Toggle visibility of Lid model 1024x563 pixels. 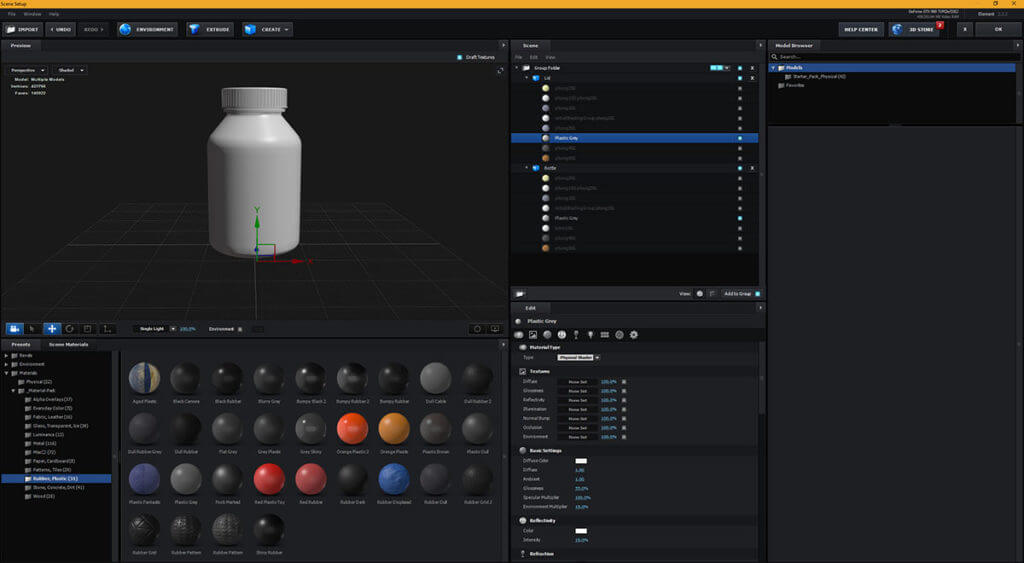[740, 78]
